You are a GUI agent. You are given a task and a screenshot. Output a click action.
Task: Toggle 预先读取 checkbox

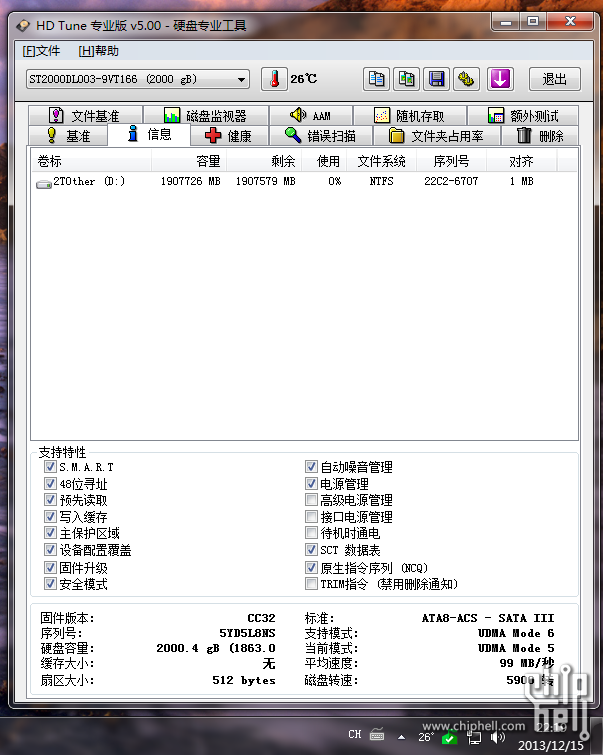pos(50,500)
